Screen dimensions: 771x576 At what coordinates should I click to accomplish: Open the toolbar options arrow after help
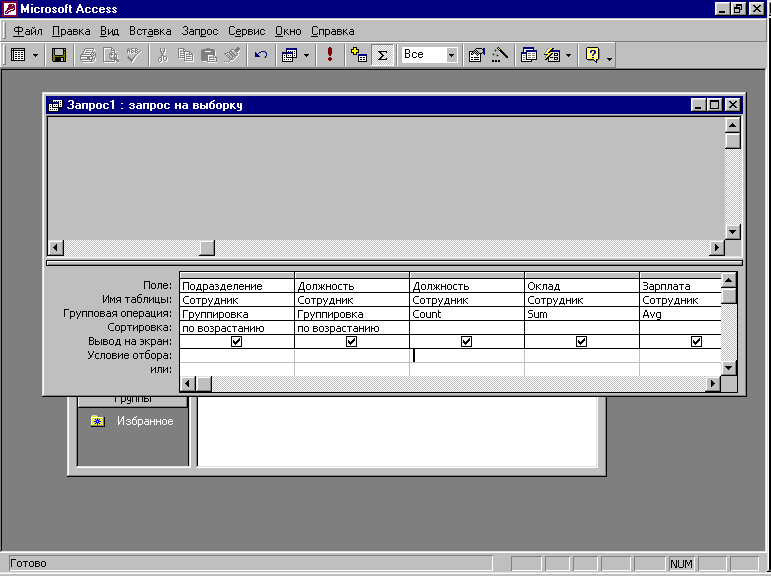tap(609, 58)
